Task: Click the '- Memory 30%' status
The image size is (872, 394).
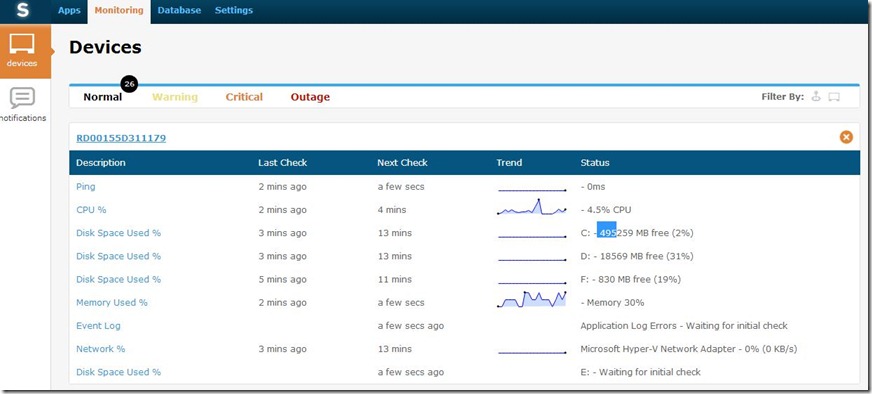Action: [612, 303]
